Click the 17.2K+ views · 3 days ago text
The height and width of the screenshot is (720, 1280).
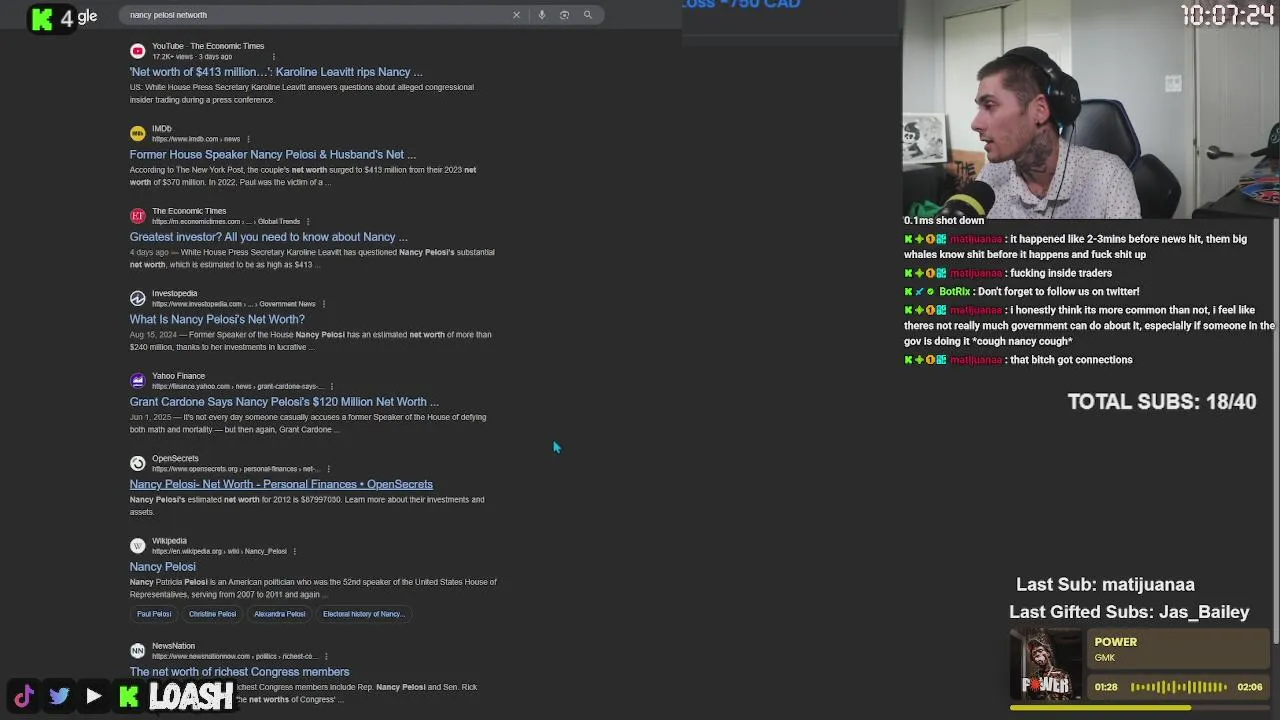click(x=192, y=57)
